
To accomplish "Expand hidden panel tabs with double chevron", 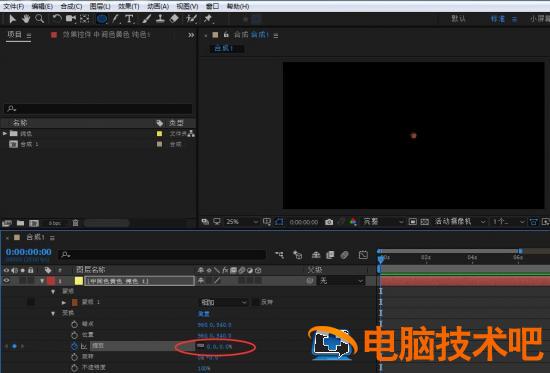I will pos(191,35).
